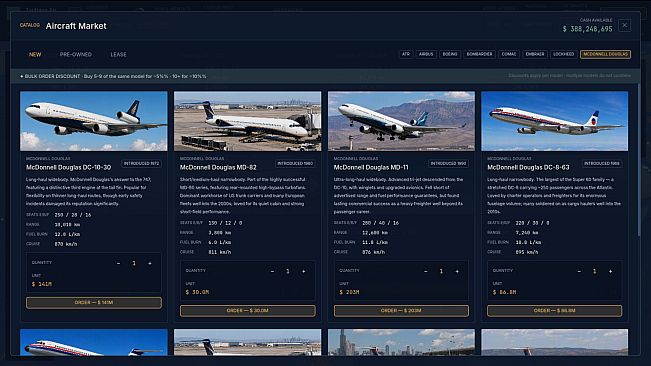Image resolution: width=651 pixels, height=366 pixels.
Task: Click the MD-82 unit price $ 30.0M
Action: tap(197, 292)
